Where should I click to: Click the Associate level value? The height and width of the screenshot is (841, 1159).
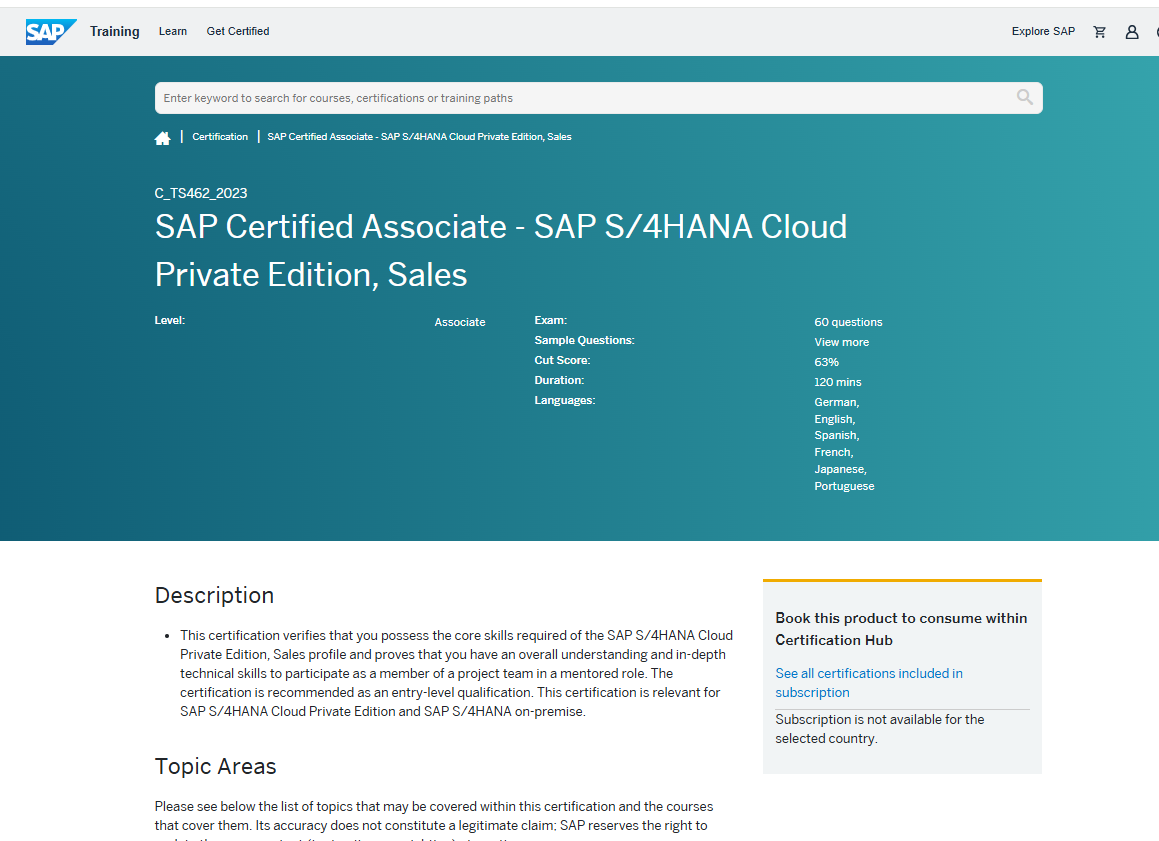460,322
